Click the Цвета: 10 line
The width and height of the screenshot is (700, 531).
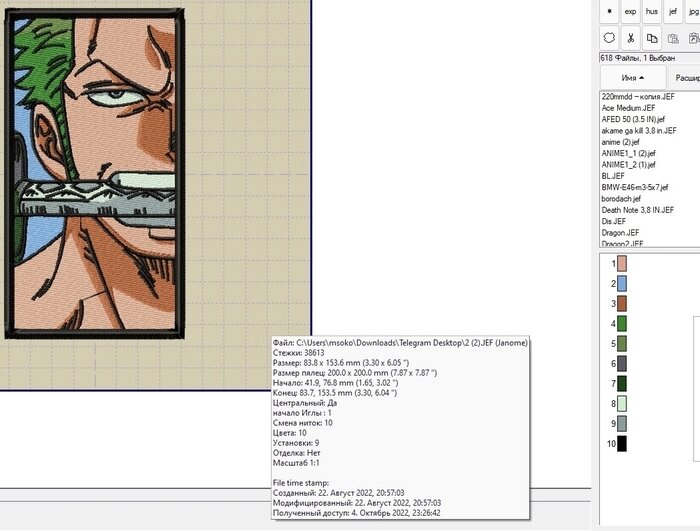[289, 433]
